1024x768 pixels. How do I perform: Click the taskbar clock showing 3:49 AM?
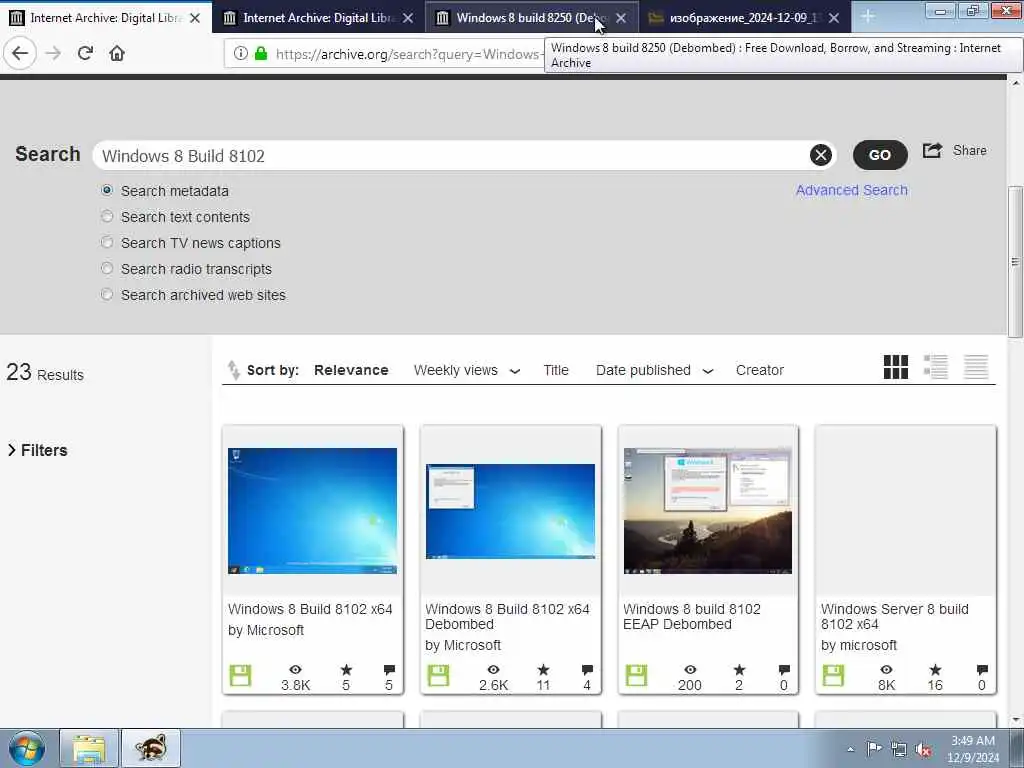point(972,749)
